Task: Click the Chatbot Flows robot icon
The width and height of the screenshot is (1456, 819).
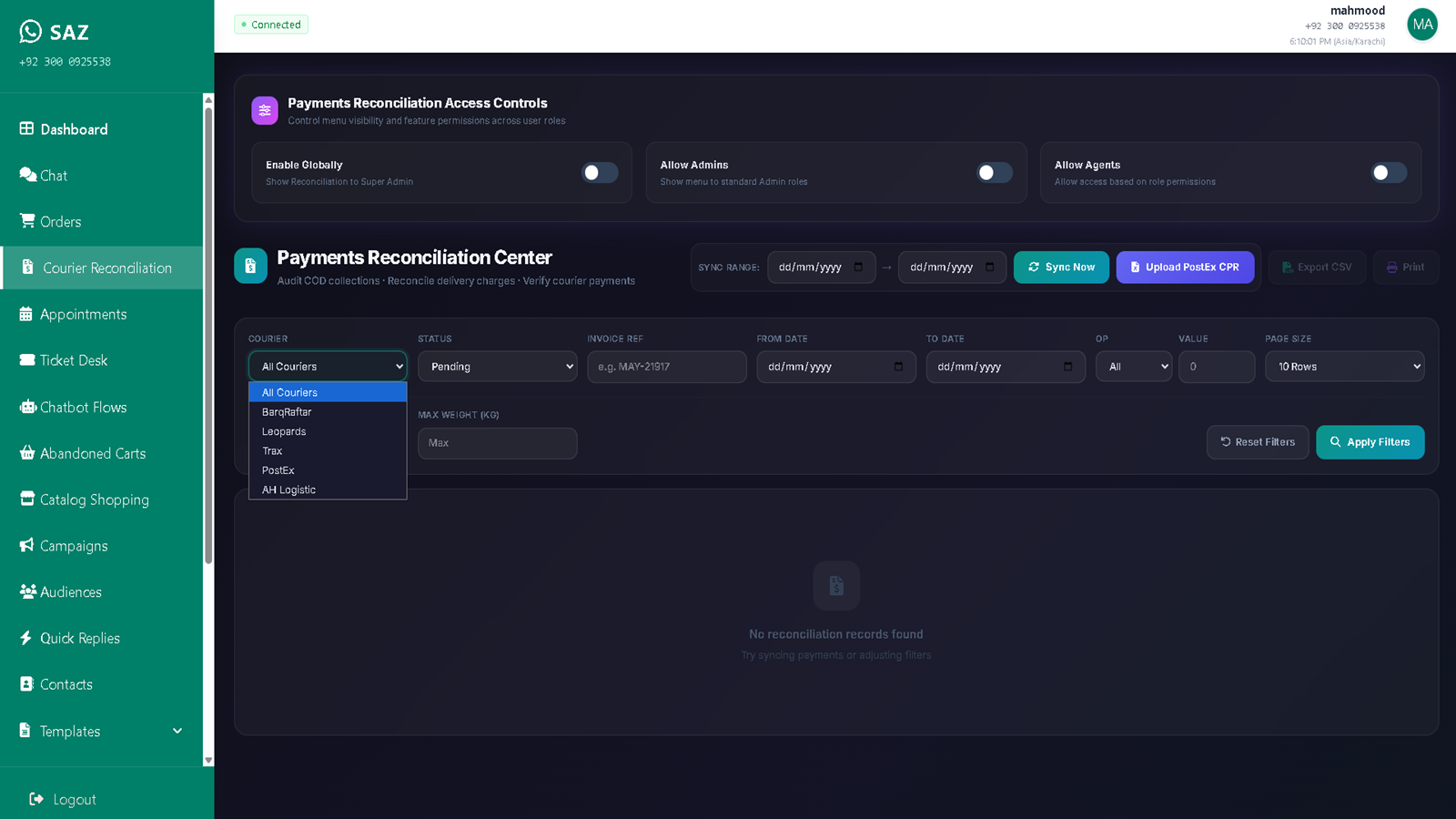Action: click(x=27, y=407)
